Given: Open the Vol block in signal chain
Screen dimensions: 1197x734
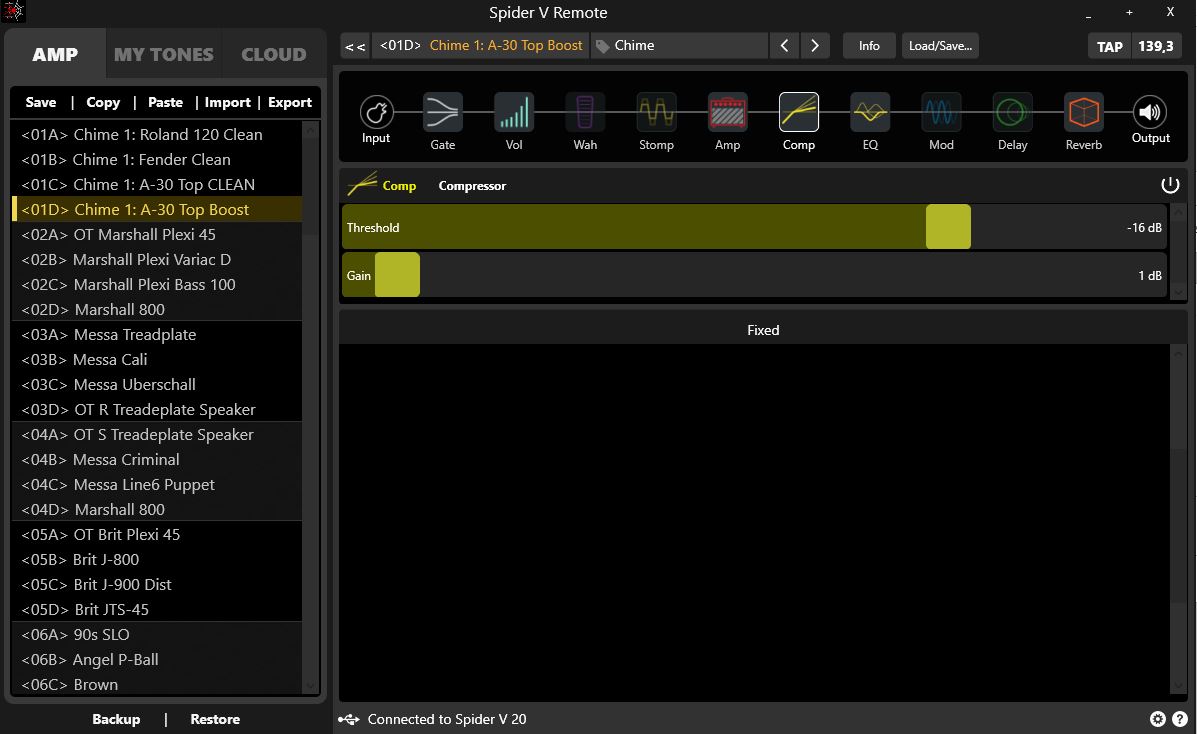Looking at the screenshot, I should click(x=514, y=112).
